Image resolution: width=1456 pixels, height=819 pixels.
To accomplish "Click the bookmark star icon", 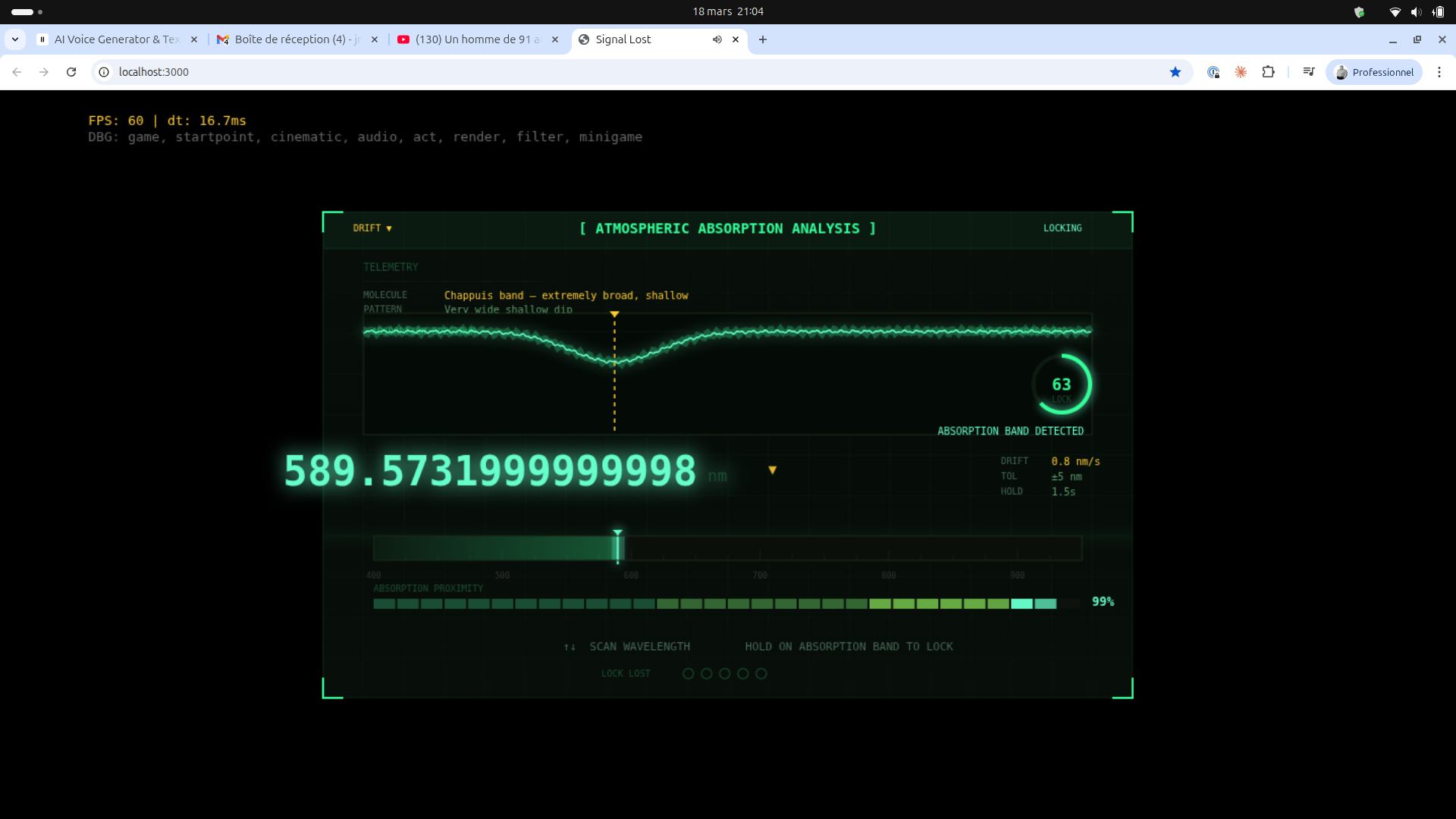I will click(1175, 72).
